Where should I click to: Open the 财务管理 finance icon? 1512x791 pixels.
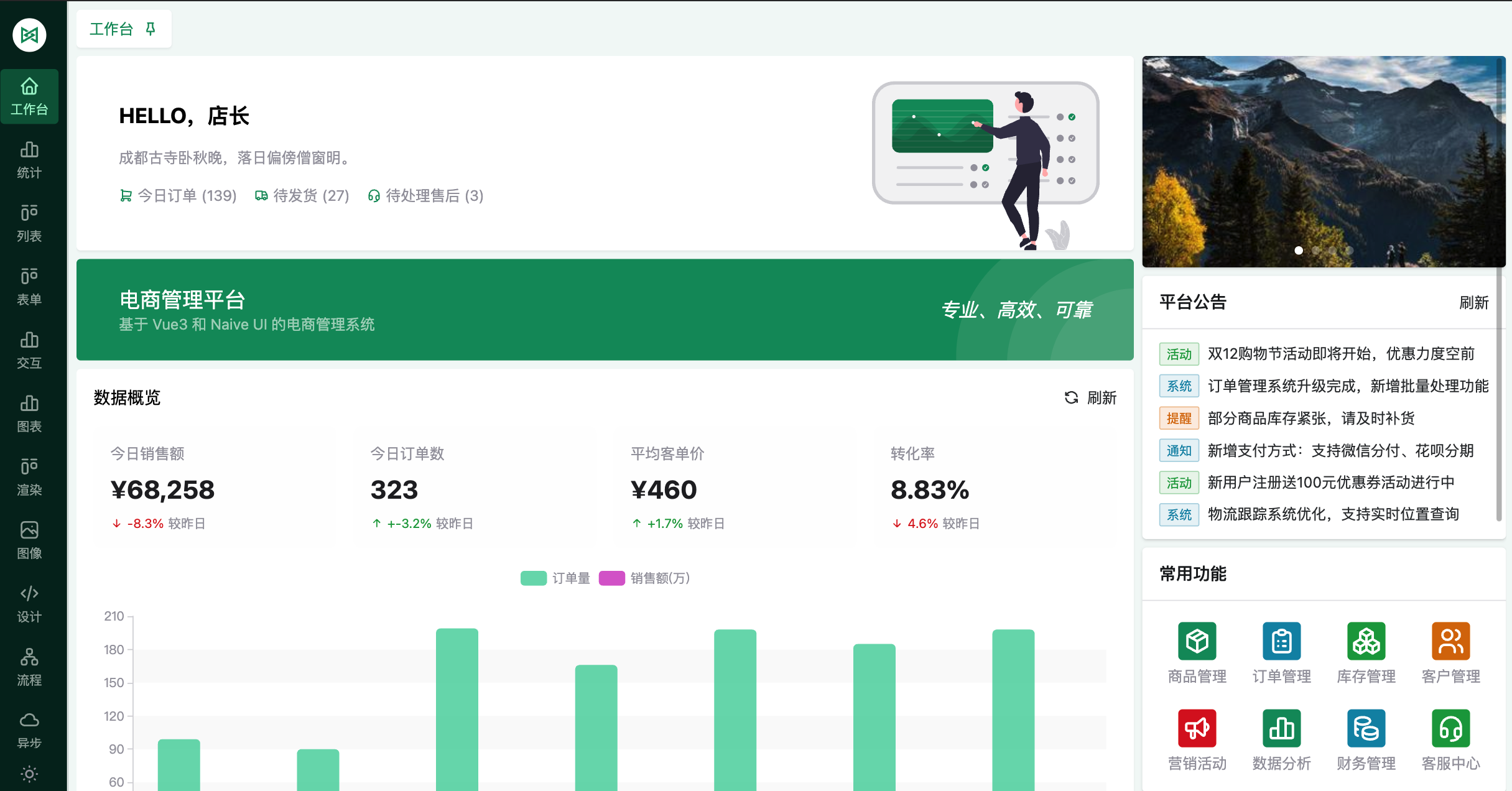[x=1366, y=728]
